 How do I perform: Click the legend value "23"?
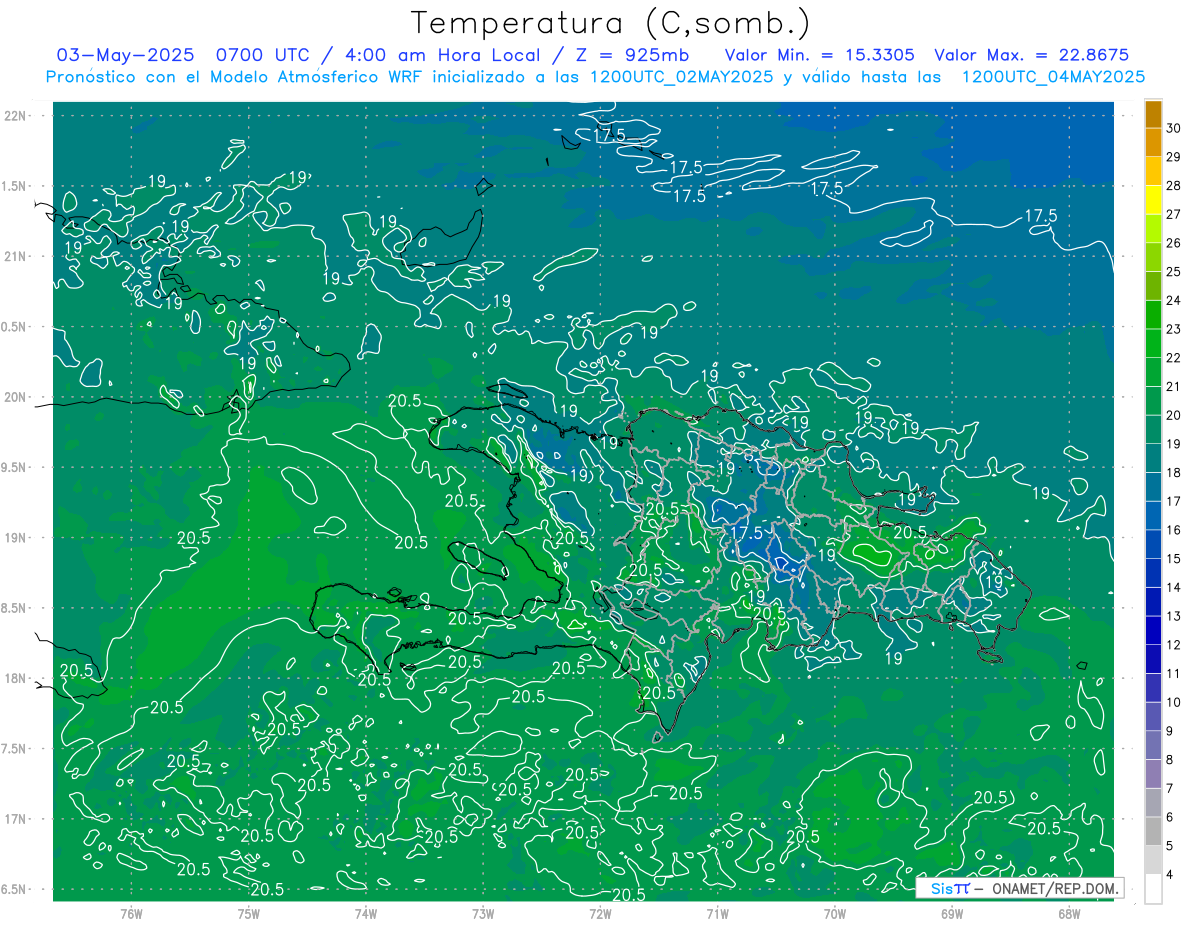click(1174, 329)
